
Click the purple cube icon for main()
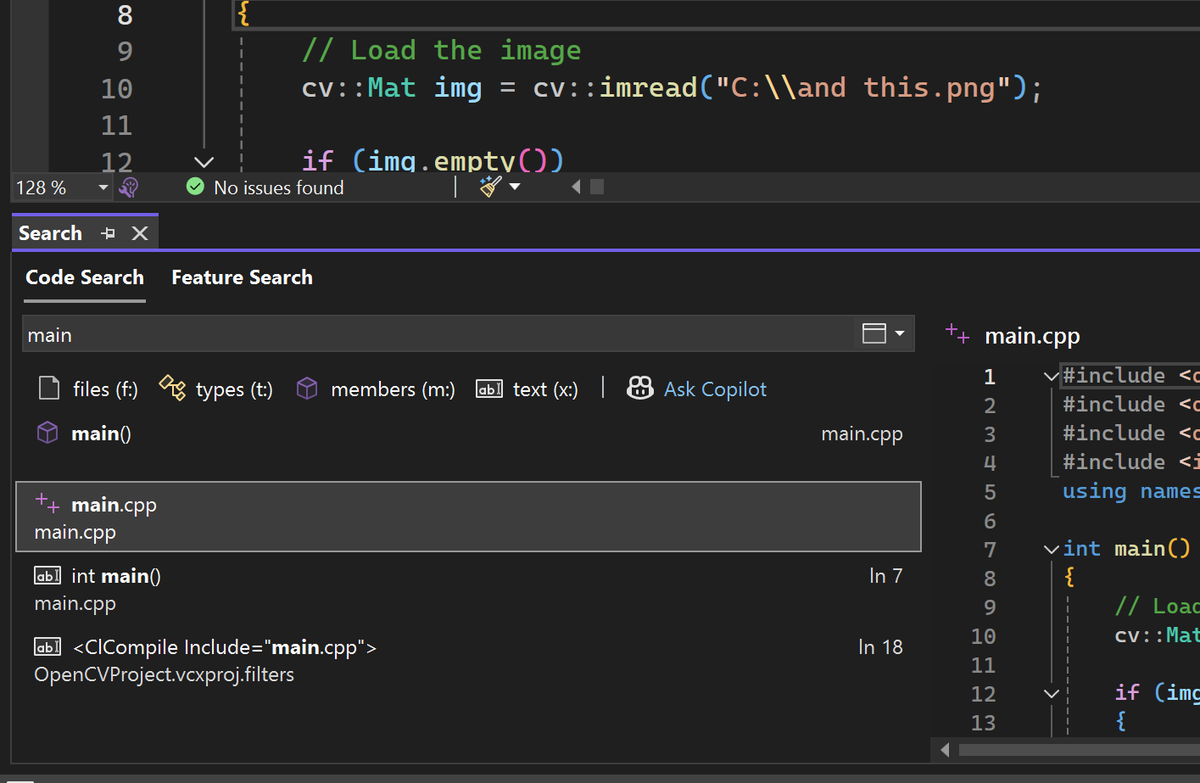47,433
